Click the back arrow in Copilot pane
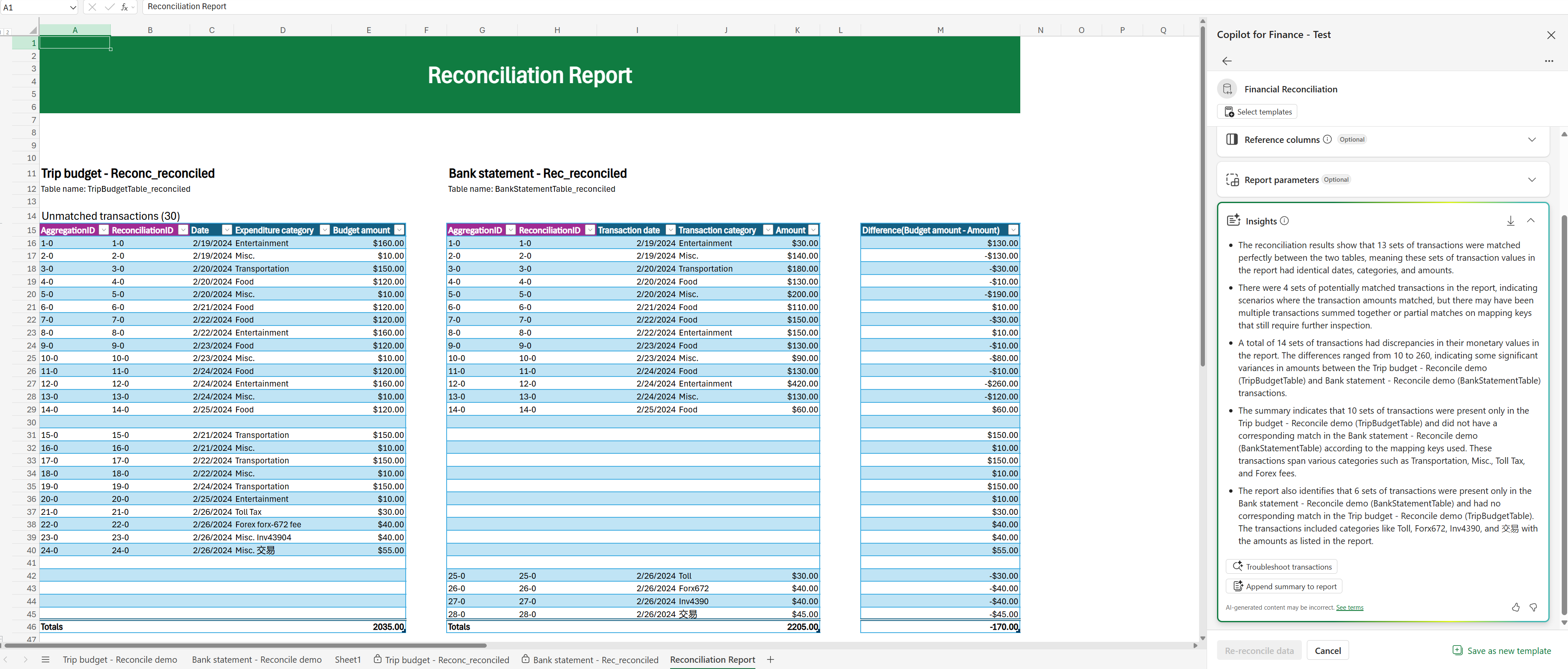The image size is (1568, 669). click(1227, 61)
